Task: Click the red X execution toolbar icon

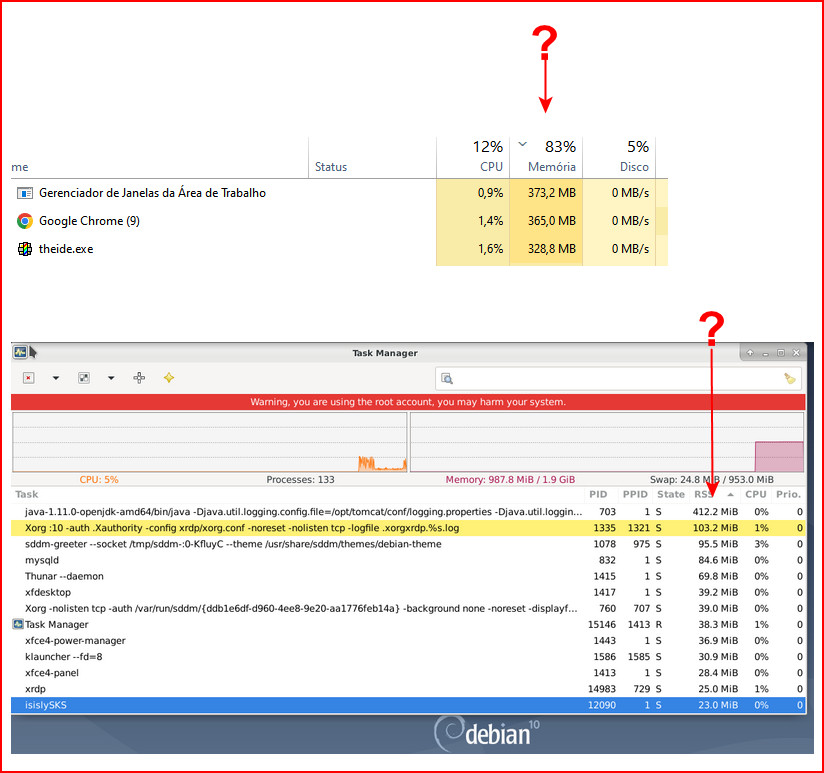Action: (x=28, y=378)
